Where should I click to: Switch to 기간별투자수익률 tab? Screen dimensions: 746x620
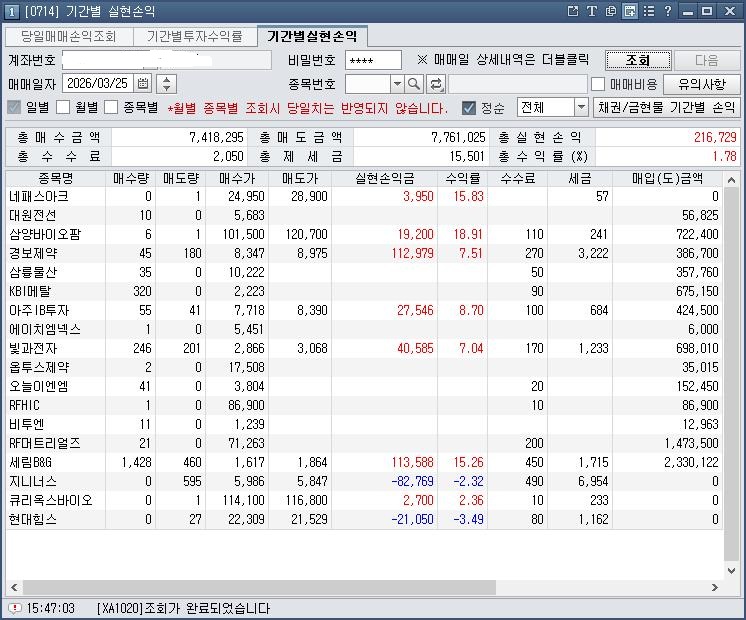pyautogui.click(x=195, y=37)
